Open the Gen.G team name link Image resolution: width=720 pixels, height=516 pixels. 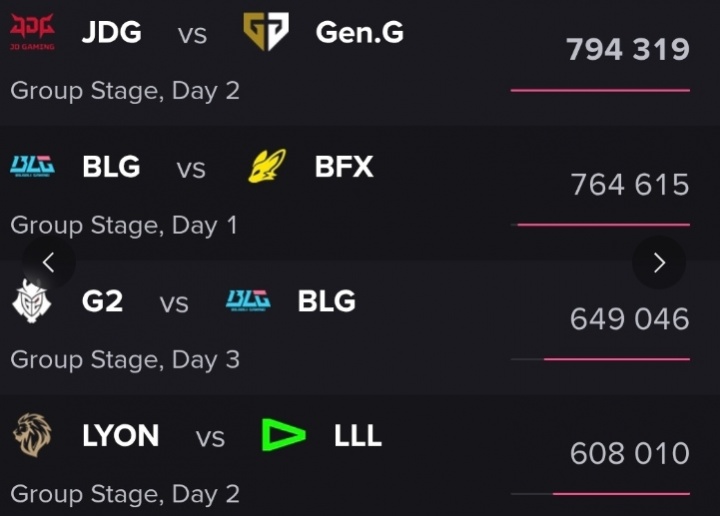click(359, 32)
